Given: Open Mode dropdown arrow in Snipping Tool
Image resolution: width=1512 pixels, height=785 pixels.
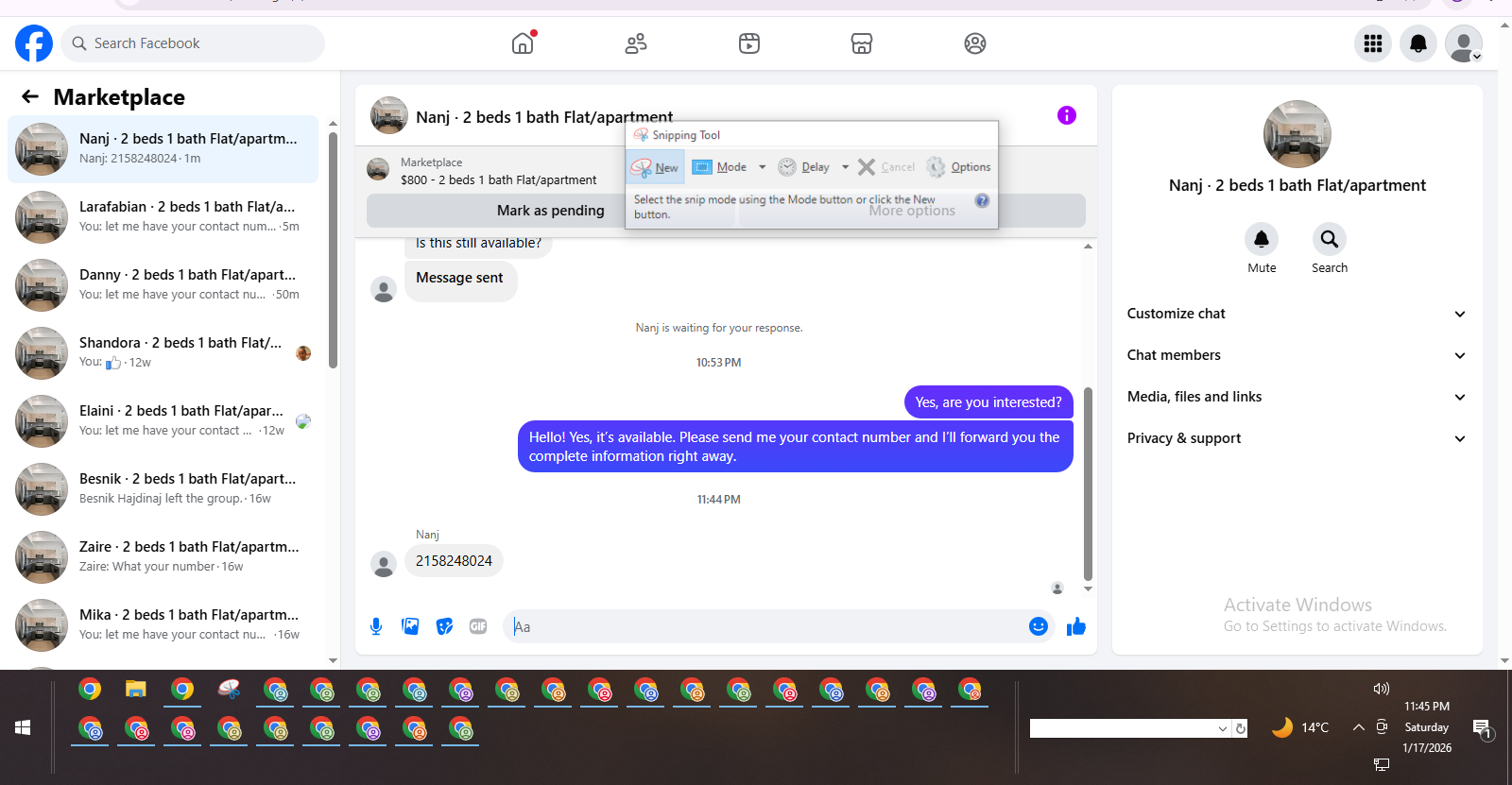Looking at the screenshot, I should pos(762,167).
